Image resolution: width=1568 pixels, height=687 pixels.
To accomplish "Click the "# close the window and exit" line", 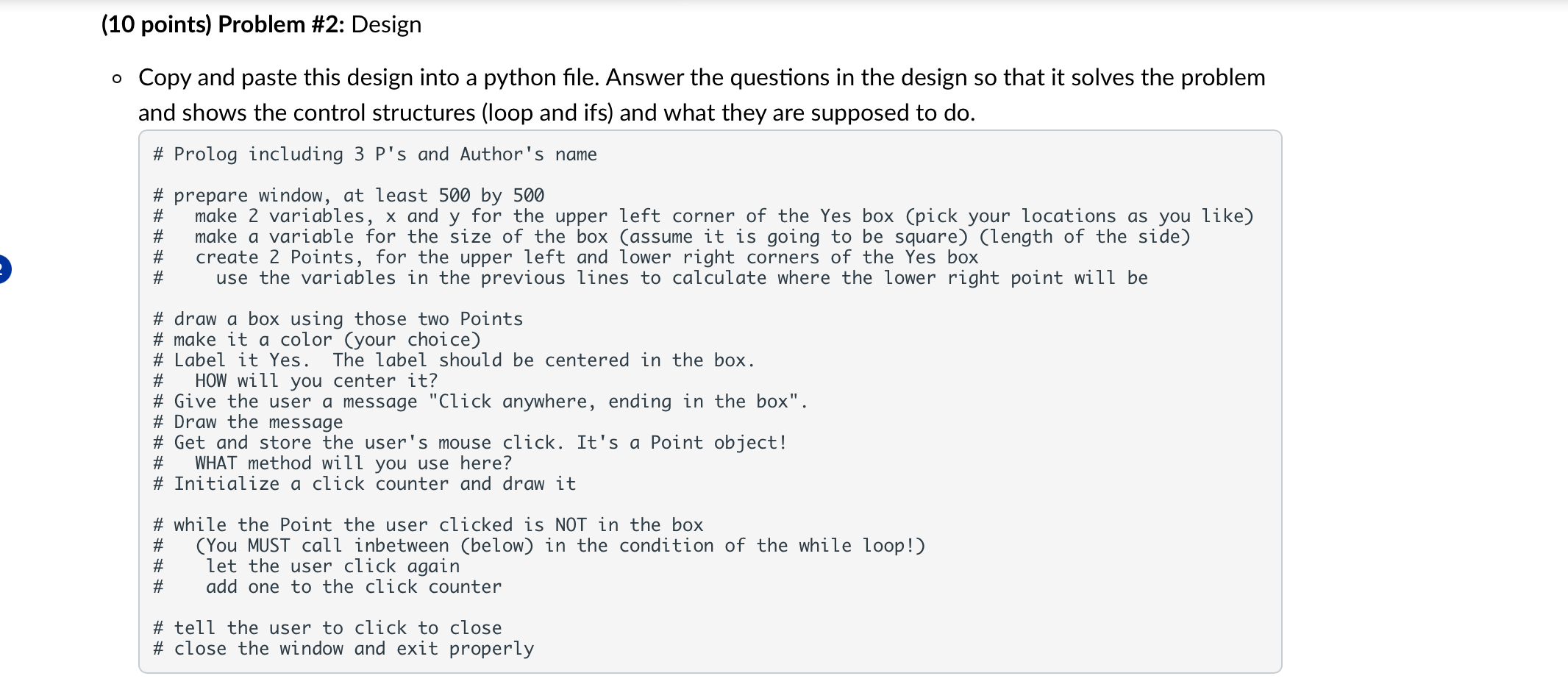I will pyautogui.click(x=343, y=649).
